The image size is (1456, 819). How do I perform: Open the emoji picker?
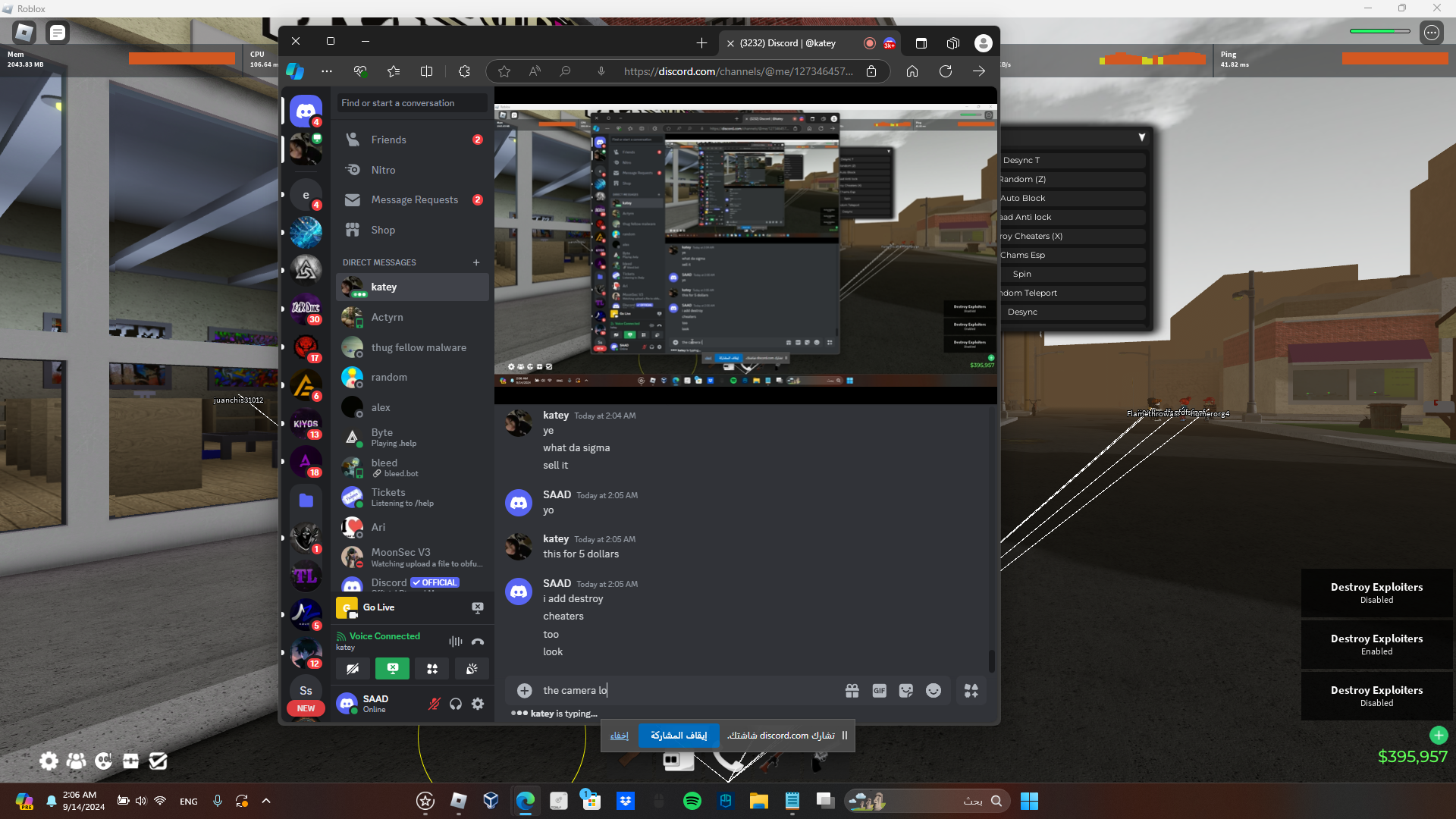[934, 690]
